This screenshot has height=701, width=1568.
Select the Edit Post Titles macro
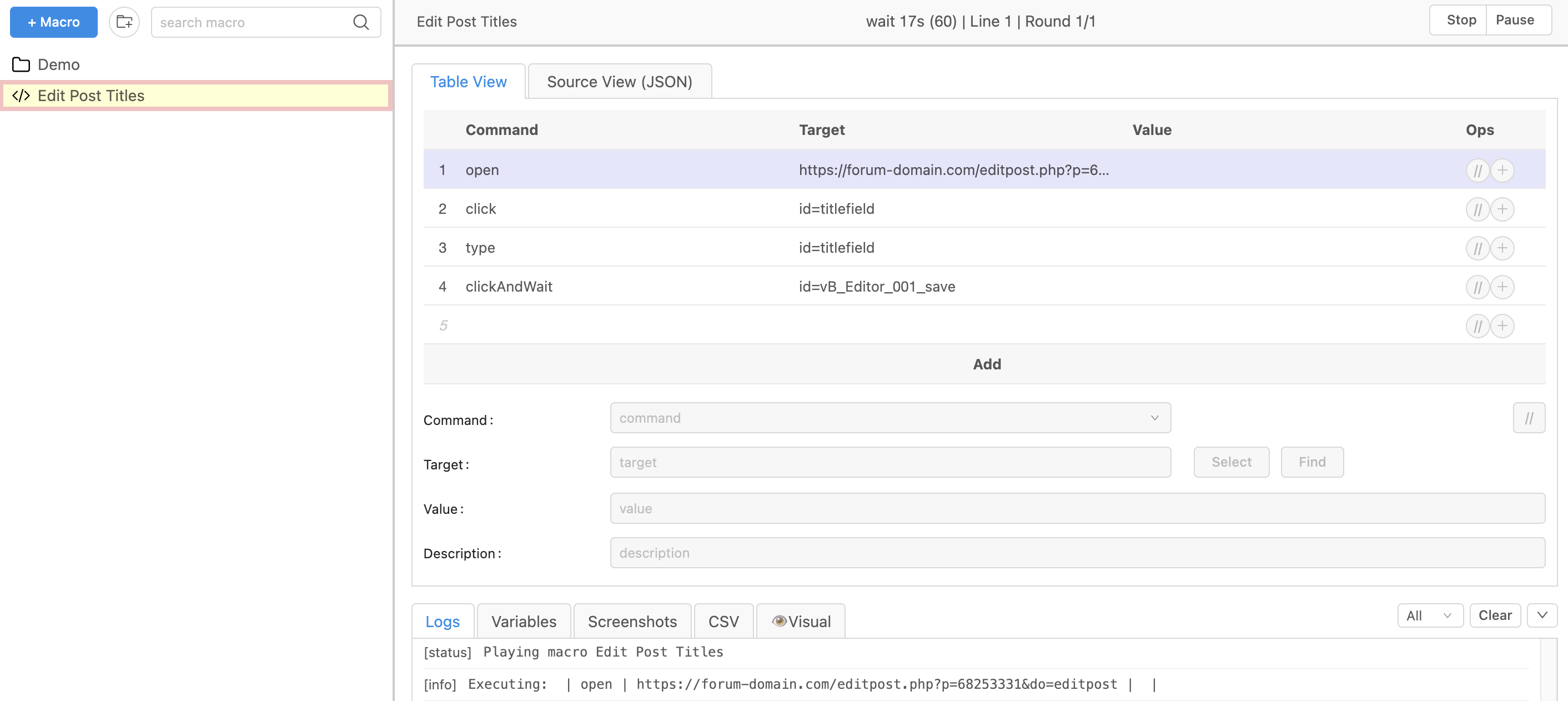[x=196, y=96]
